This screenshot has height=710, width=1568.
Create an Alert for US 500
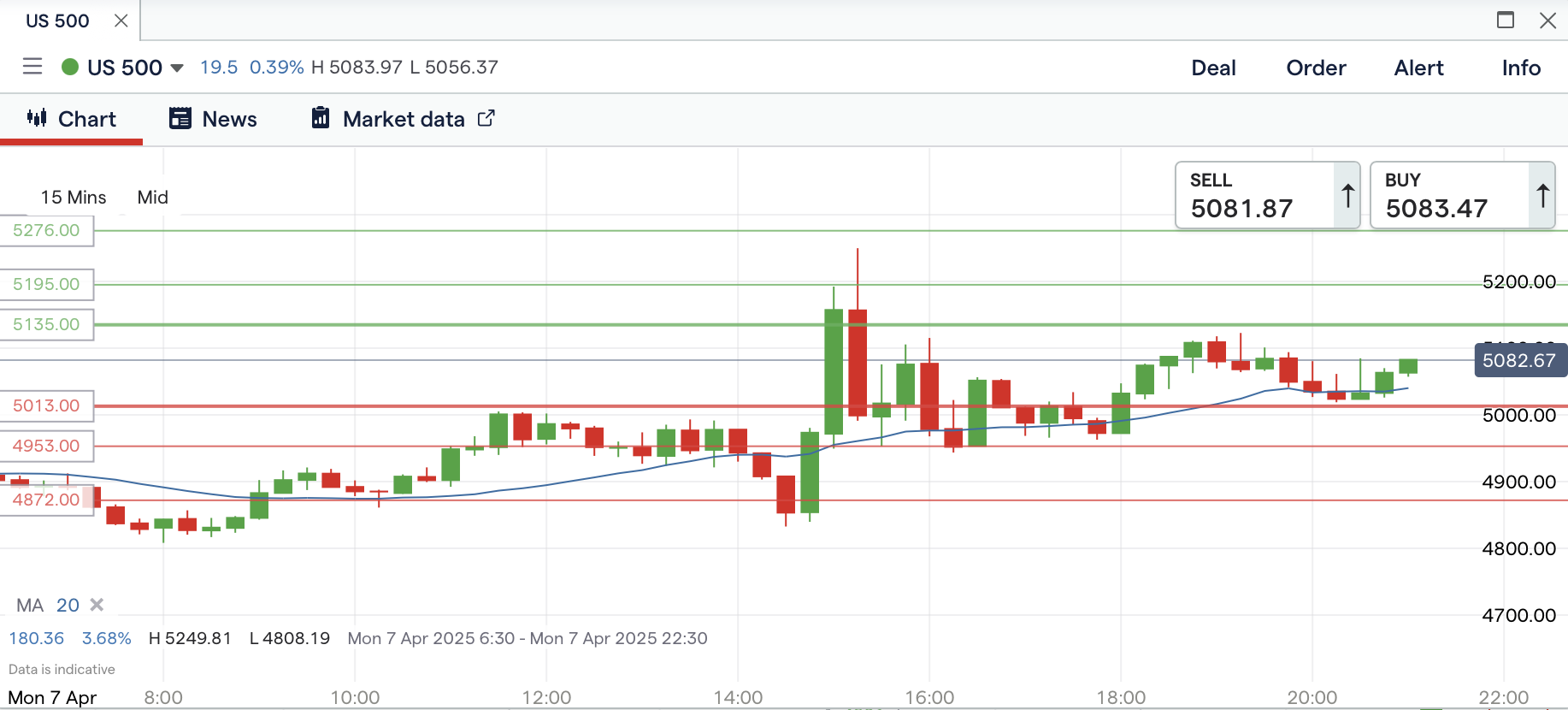[1418, 68]
